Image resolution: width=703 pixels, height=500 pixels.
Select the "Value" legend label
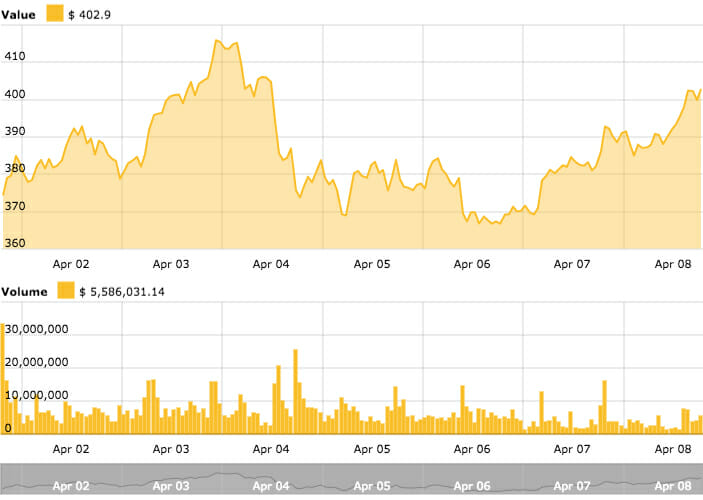(x=21, y=14)
